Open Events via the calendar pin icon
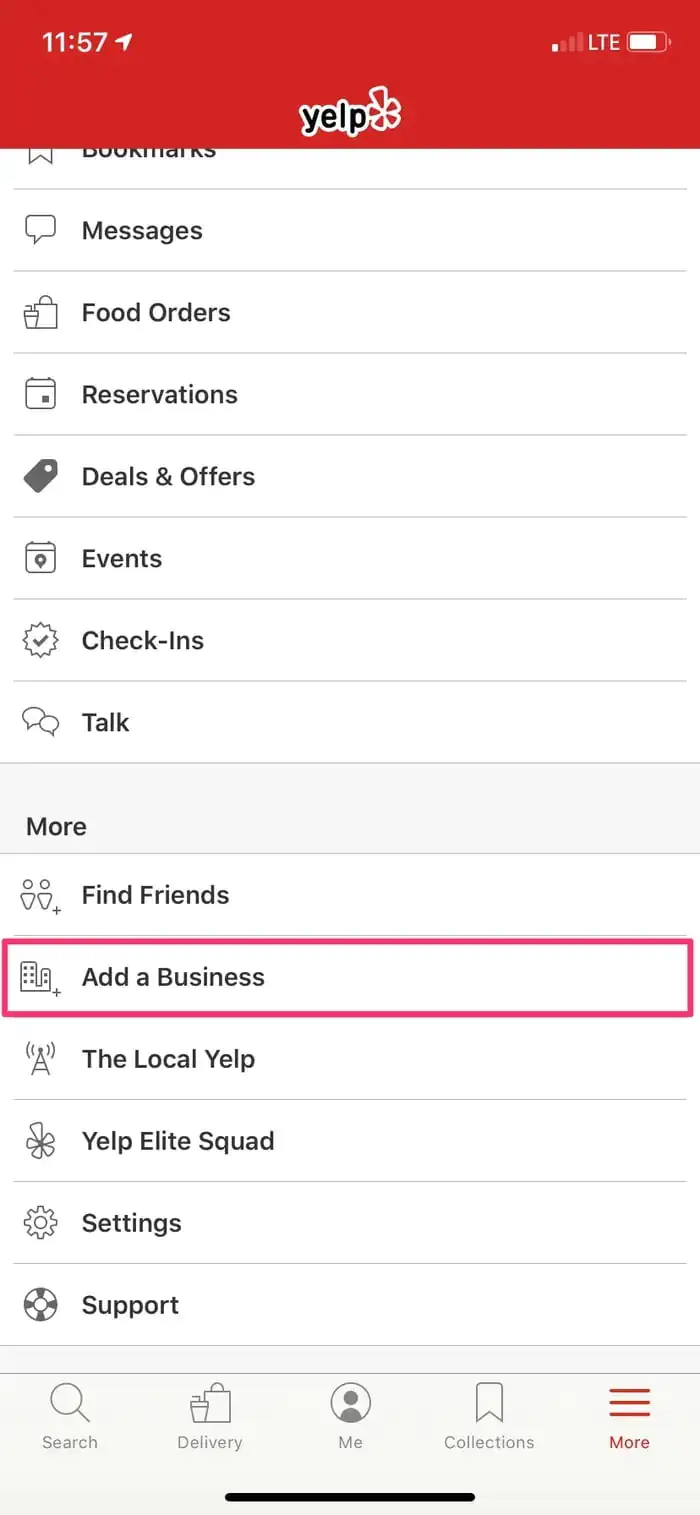Image resolution: width=700 pixels, height=1515 pixels. pyautogui.click(x=40, y=558)
